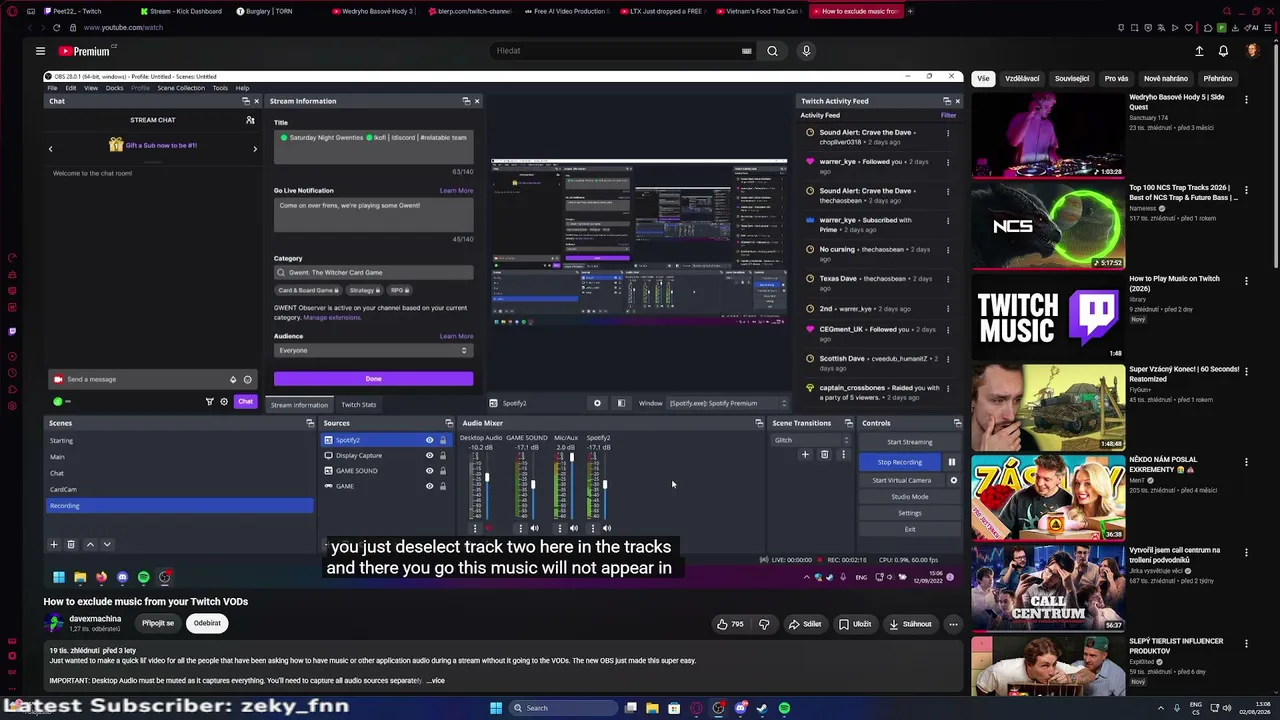Viewport: 1280px width, 720px height.
Task: Lock the Spotify2 source
Action: (x=443, y=440)
